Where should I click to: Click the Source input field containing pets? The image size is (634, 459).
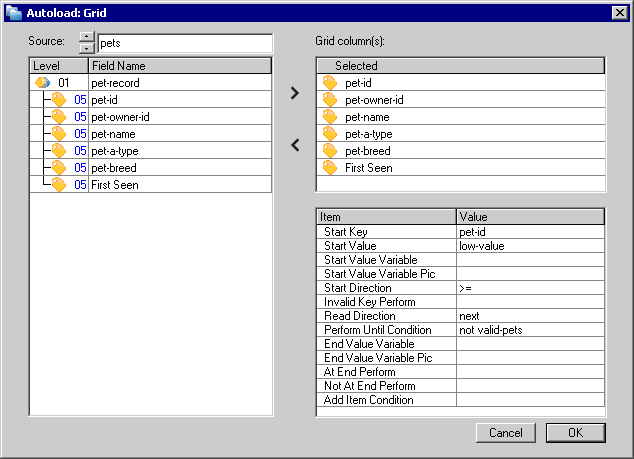point(185,43)
